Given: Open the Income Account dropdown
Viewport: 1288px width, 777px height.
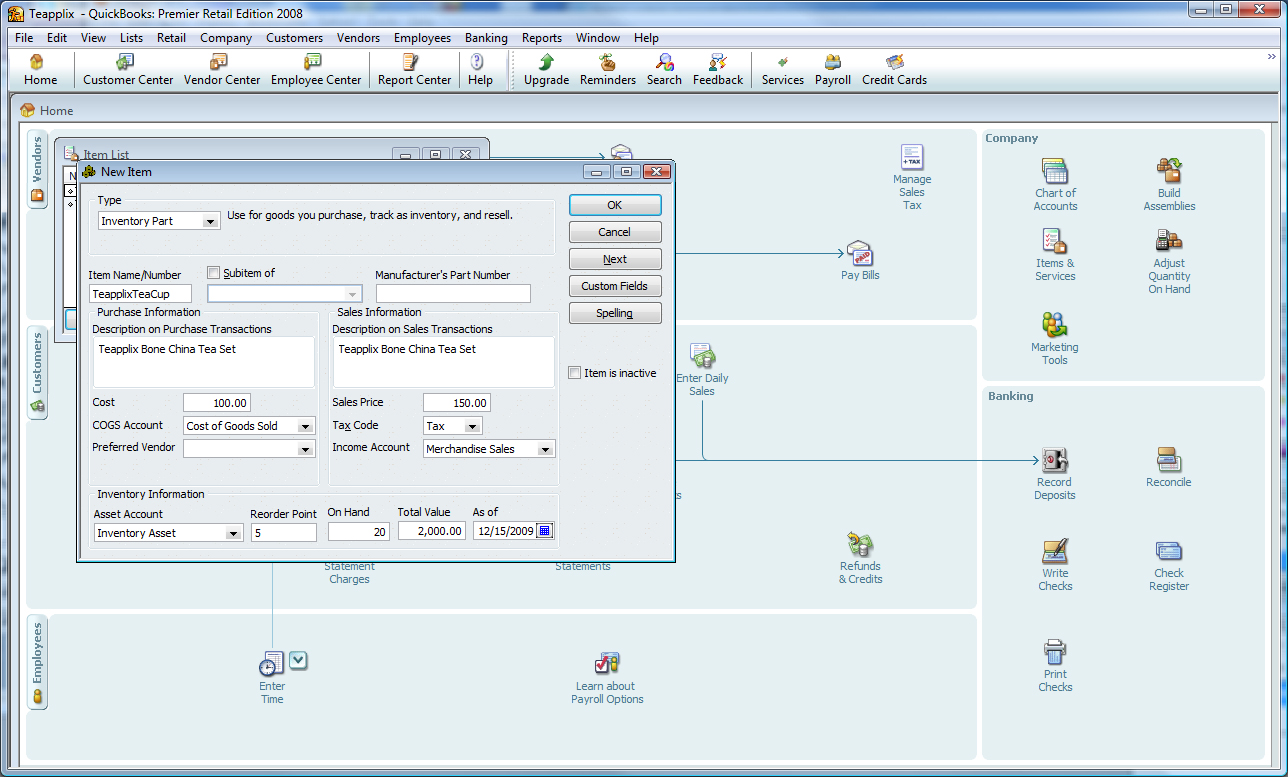Looking at the screenshot, I should [x=545, y=450].
